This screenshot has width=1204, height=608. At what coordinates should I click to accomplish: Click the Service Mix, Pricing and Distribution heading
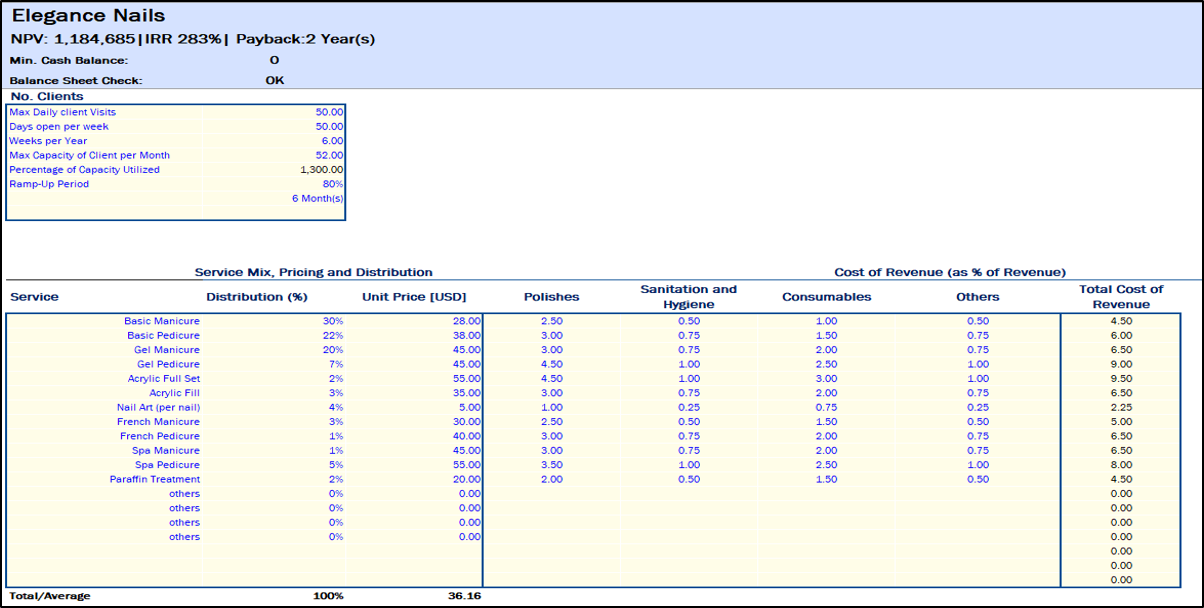(x=313, y=272)
